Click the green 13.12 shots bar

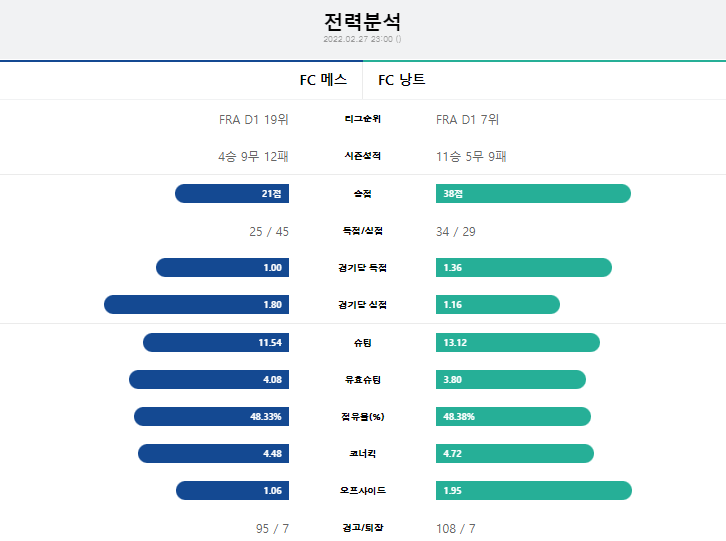518,343
